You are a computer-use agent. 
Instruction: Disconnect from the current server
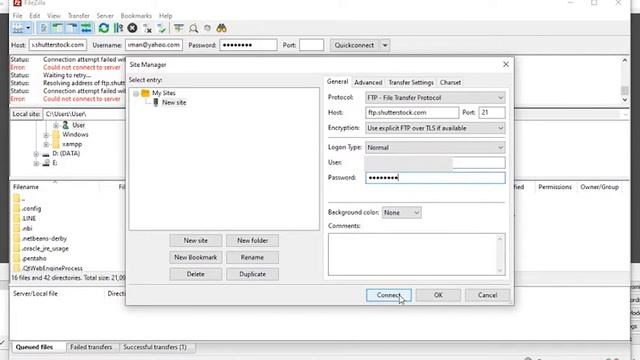tap(147, 28)
